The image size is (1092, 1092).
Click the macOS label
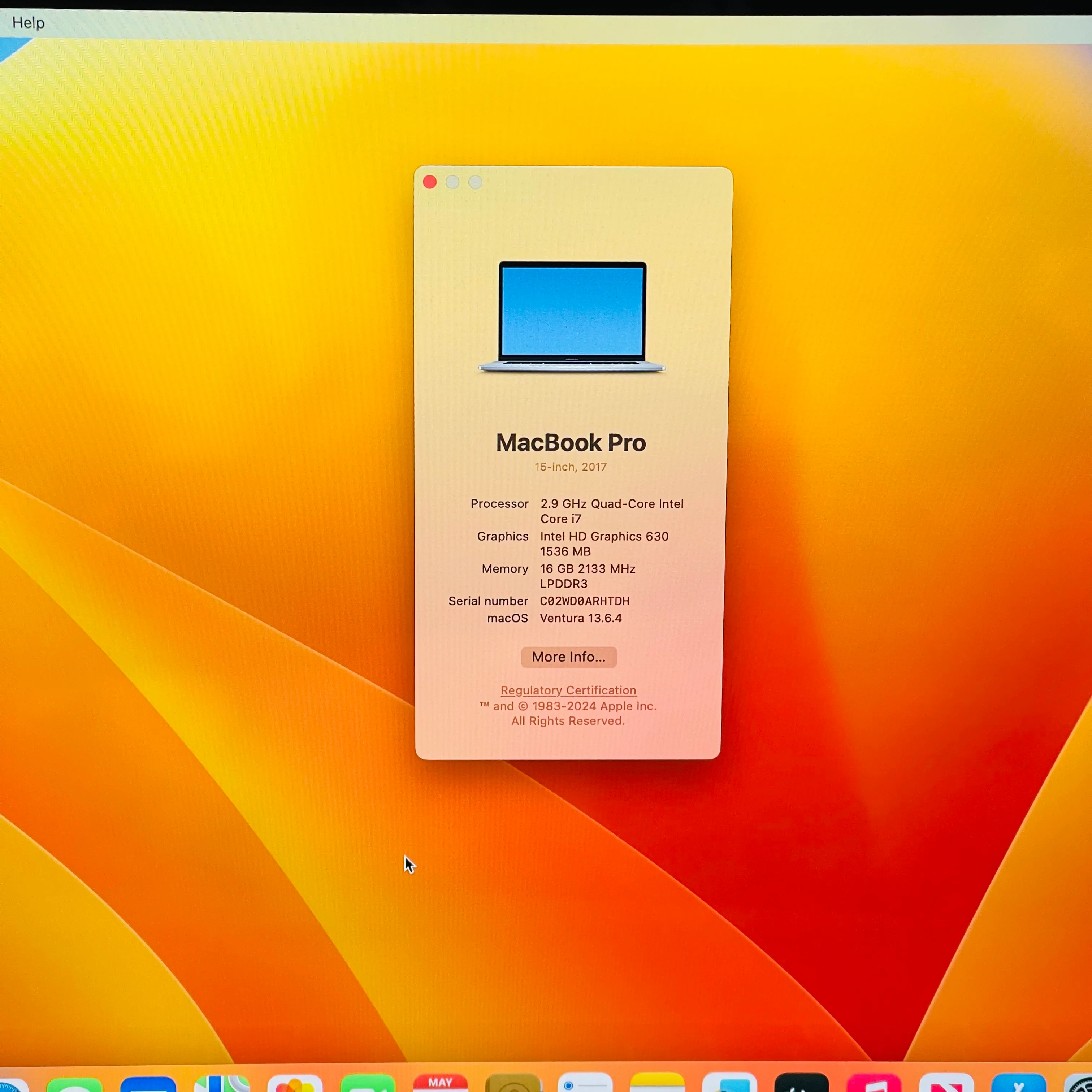tap(508, 618)
